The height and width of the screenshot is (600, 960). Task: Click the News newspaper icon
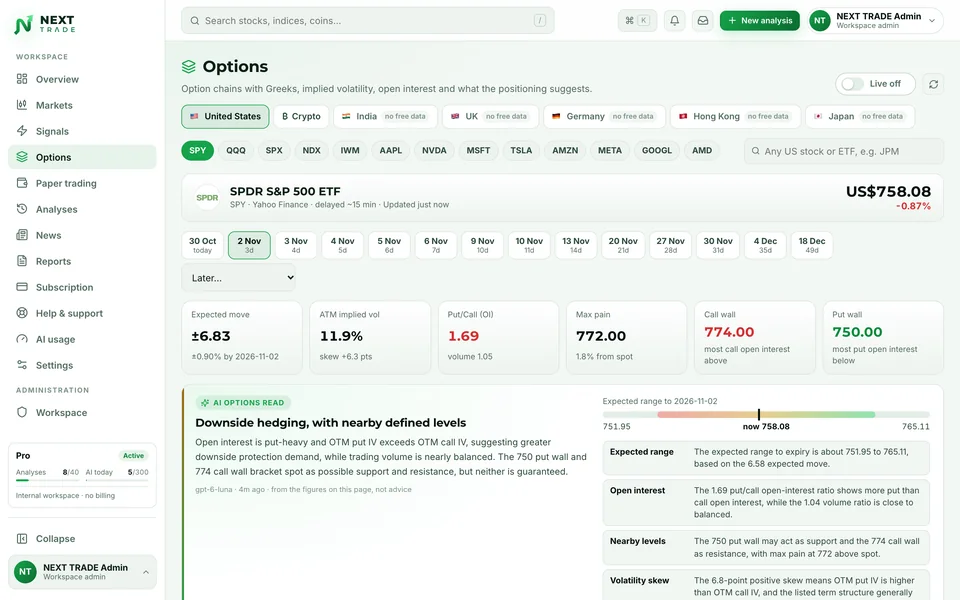point(22,235)
